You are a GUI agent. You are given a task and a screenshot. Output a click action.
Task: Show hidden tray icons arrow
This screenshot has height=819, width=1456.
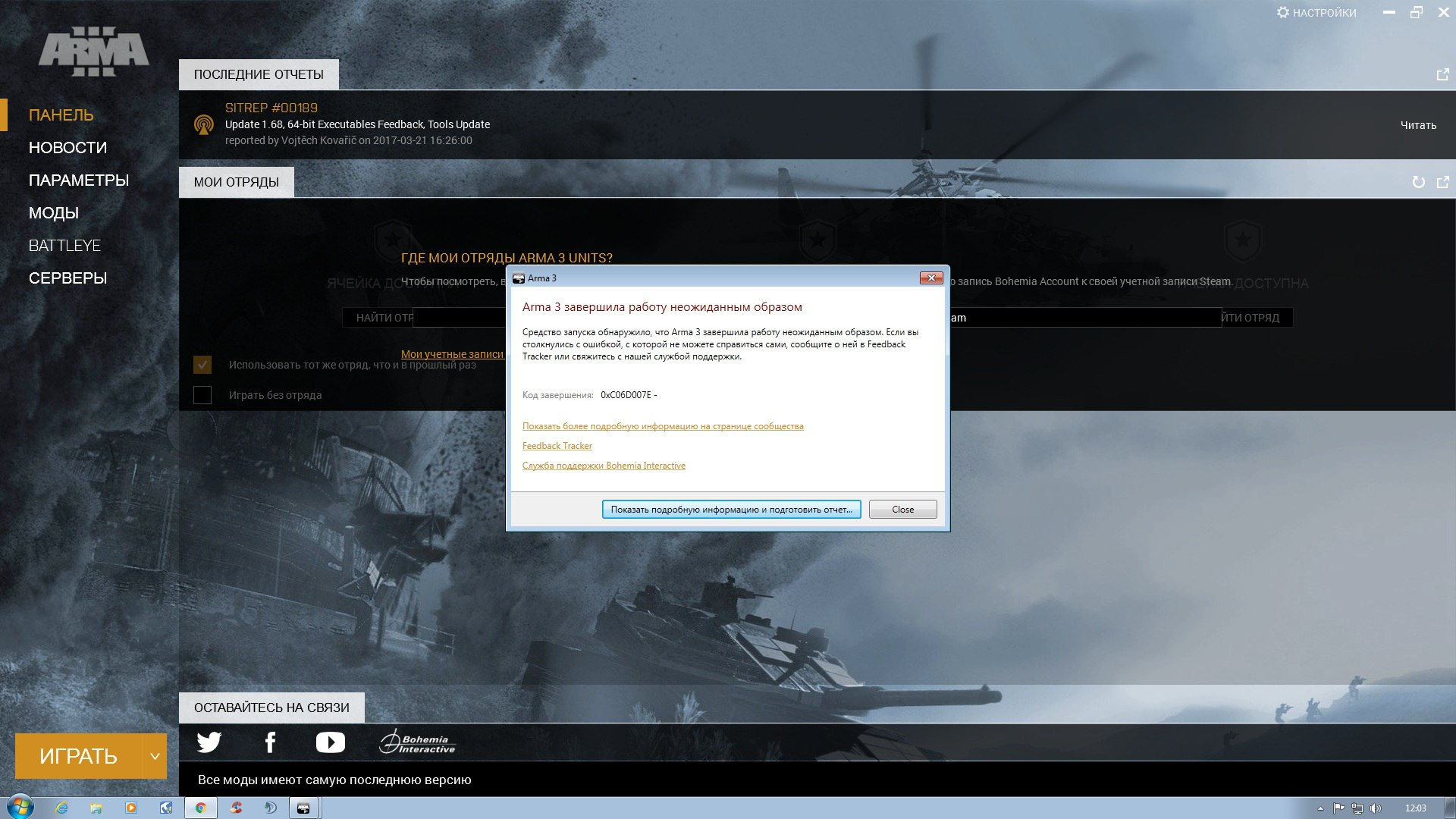(1320, 808)
